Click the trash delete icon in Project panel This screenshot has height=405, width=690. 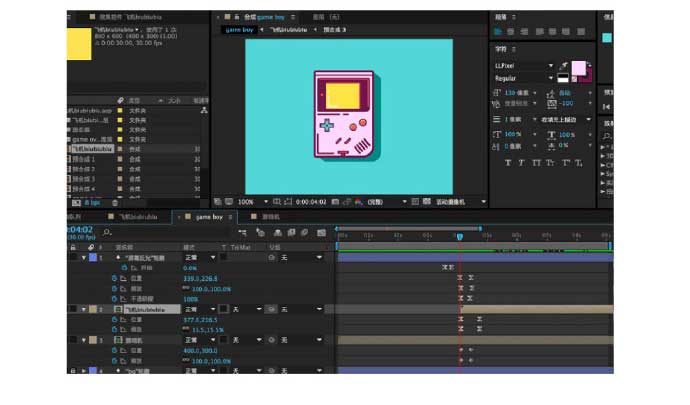(x=115, y=203)
